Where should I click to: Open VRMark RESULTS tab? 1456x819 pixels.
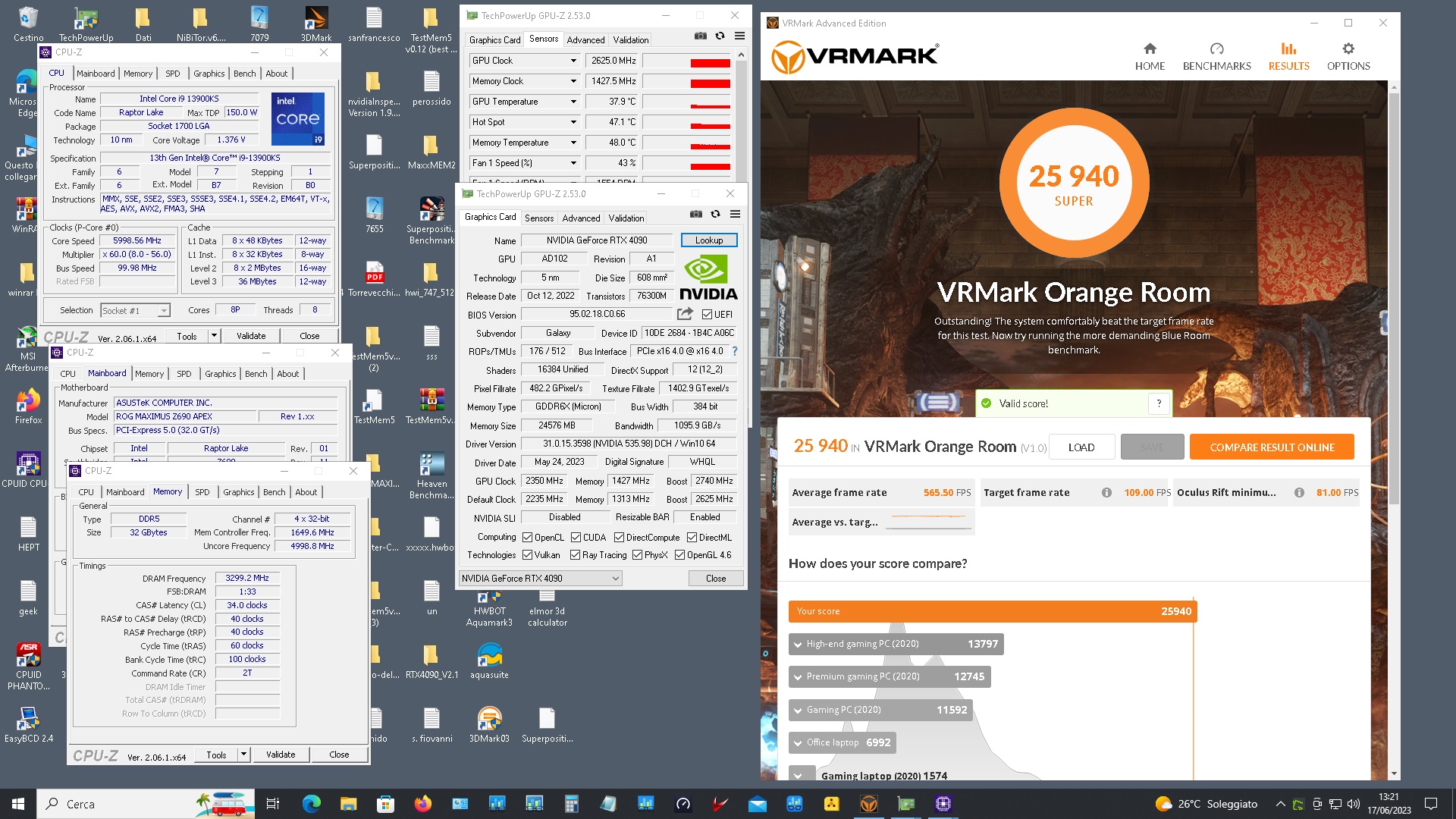click(x=1288, y=57)
